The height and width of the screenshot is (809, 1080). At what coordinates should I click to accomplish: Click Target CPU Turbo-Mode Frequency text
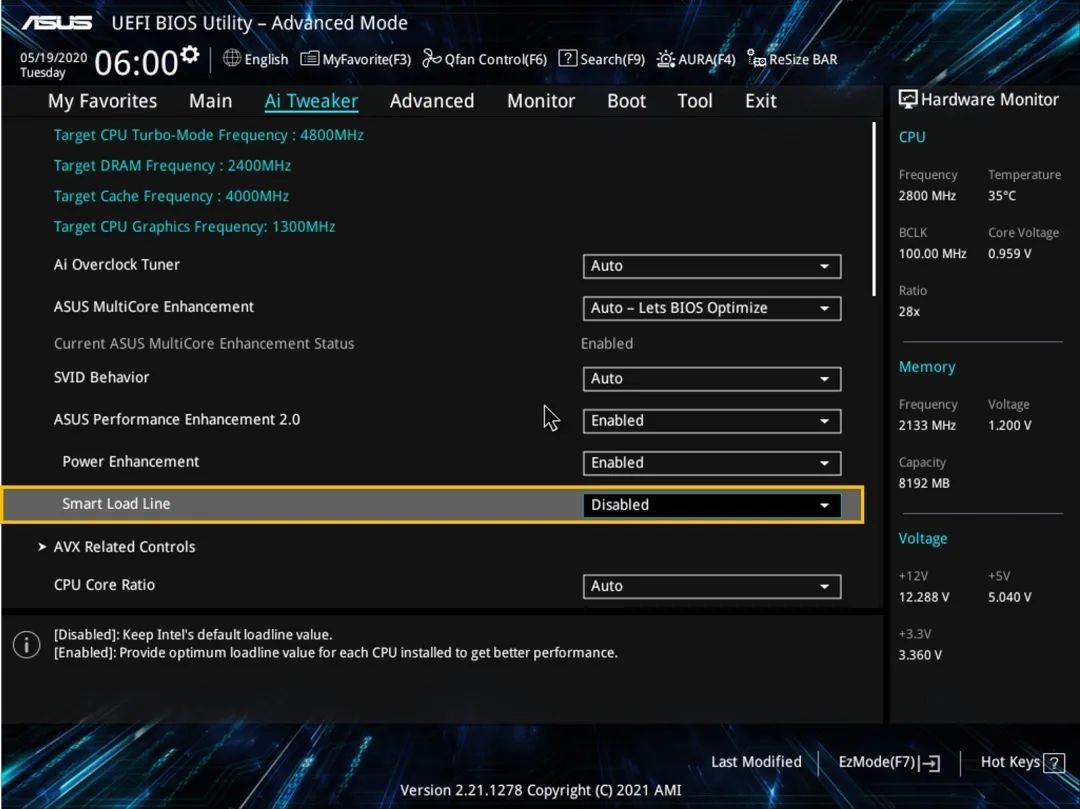click(x=209, y=135)
